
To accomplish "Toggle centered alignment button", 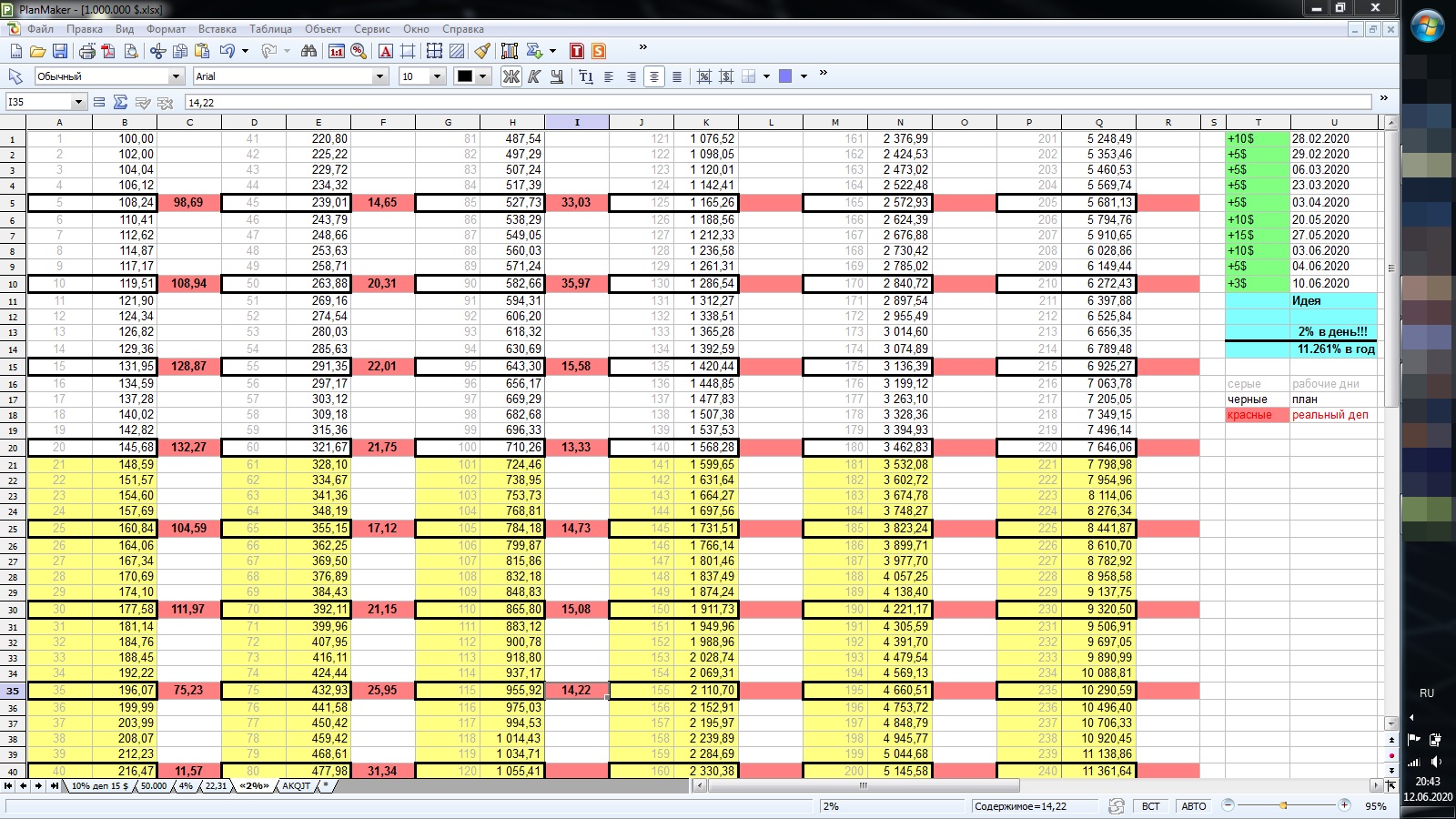I will 653,76.
